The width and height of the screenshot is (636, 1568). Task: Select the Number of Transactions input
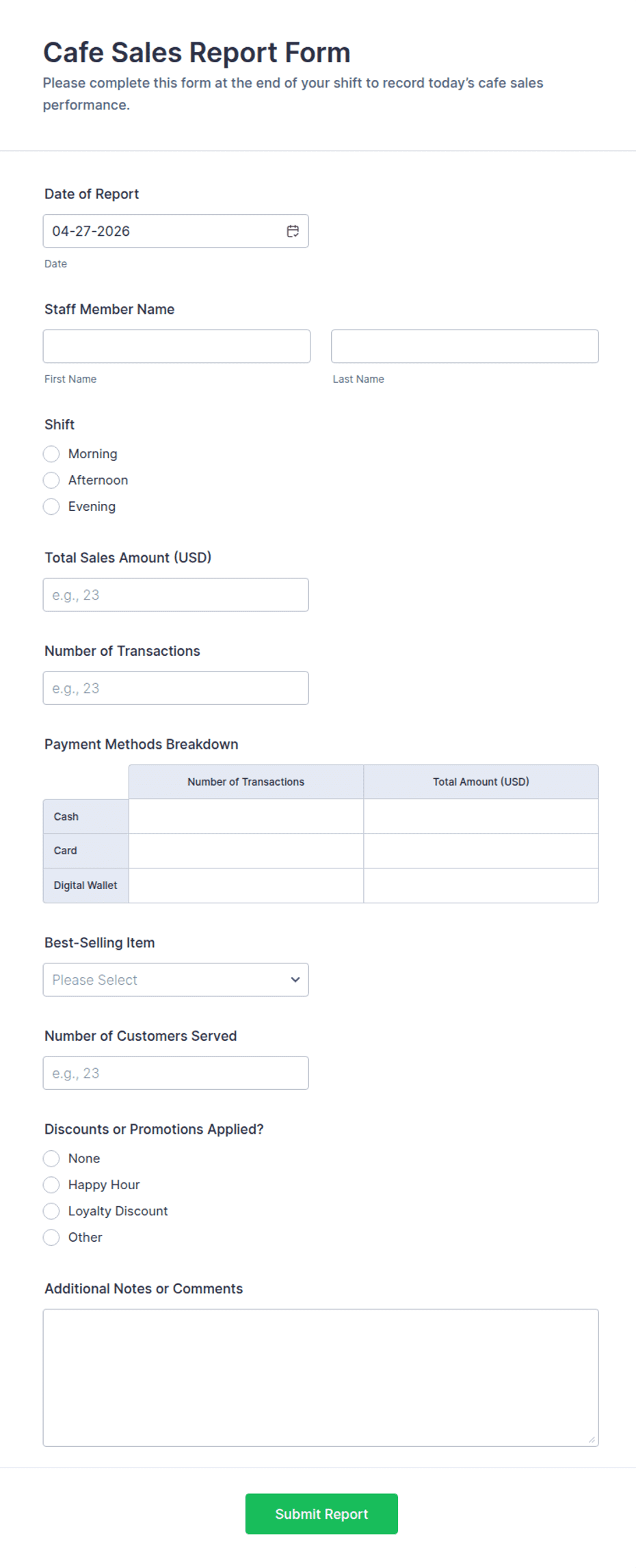click(176, 688)
